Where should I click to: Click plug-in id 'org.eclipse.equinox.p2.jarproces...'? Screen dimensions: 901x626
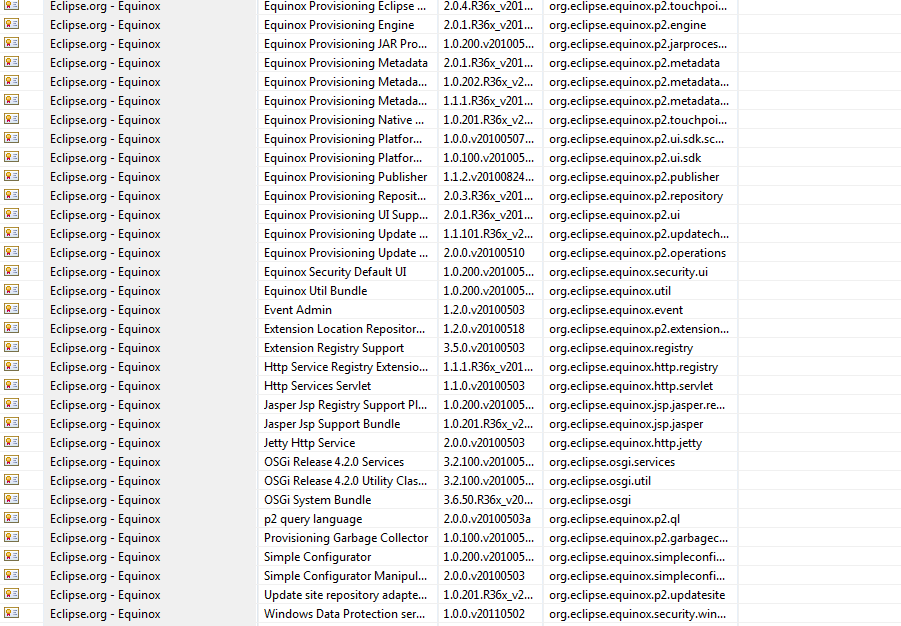click(x=638, y=44)
